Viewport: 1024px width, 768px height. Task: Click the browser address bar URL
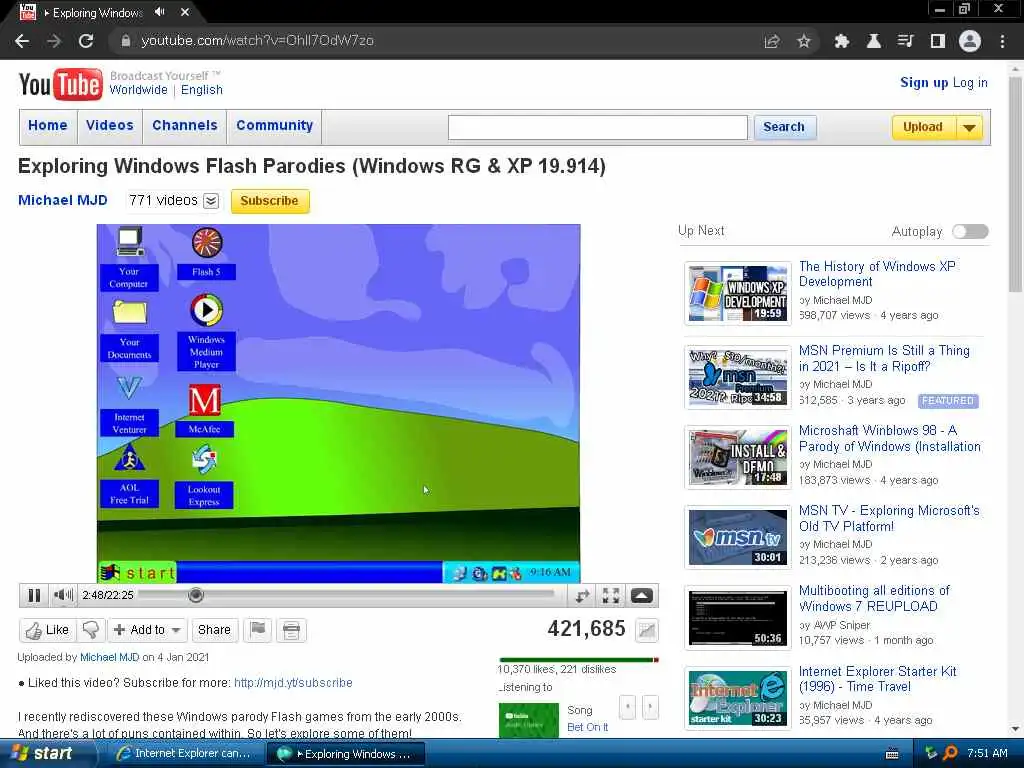(257, 40)
